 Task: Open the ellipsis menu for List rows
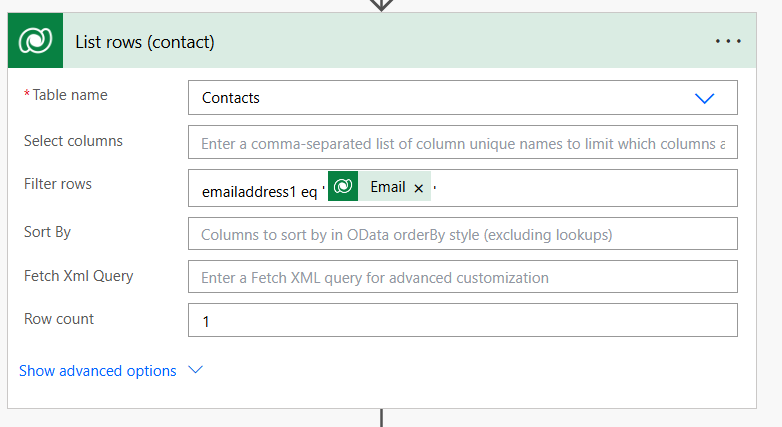(x=728, y=41)
